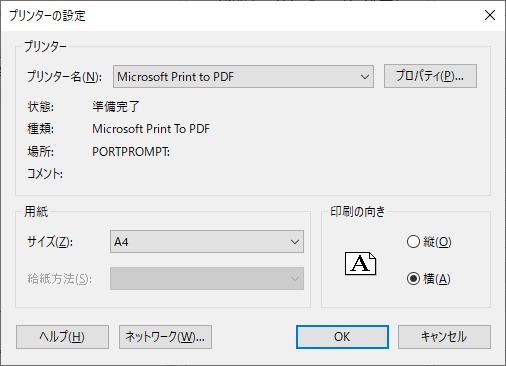Click the キャンセル button
Screen dimensions: 506x366
click(x=444, y=337)
